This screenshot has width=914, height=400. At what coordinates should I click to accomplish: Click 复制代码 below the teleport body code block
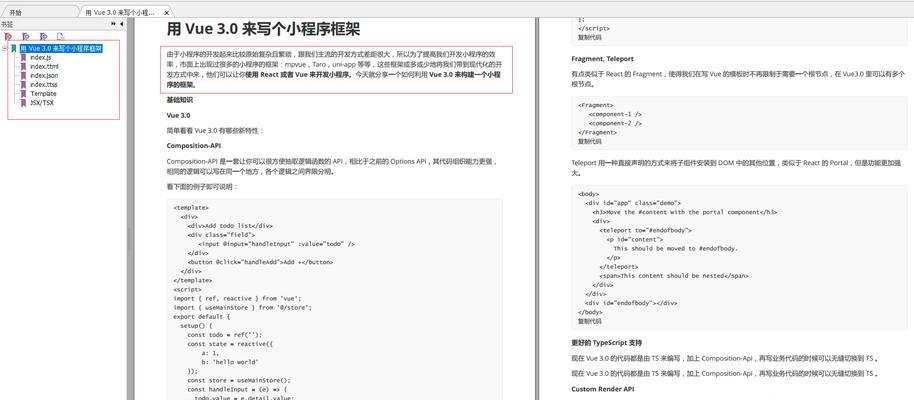pos(589,321)
